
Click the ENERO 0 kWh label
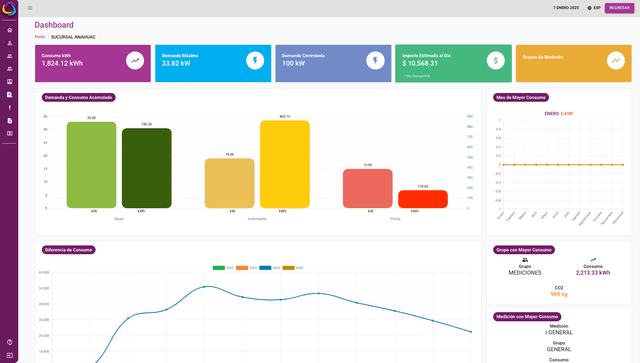tap(559, 114)
